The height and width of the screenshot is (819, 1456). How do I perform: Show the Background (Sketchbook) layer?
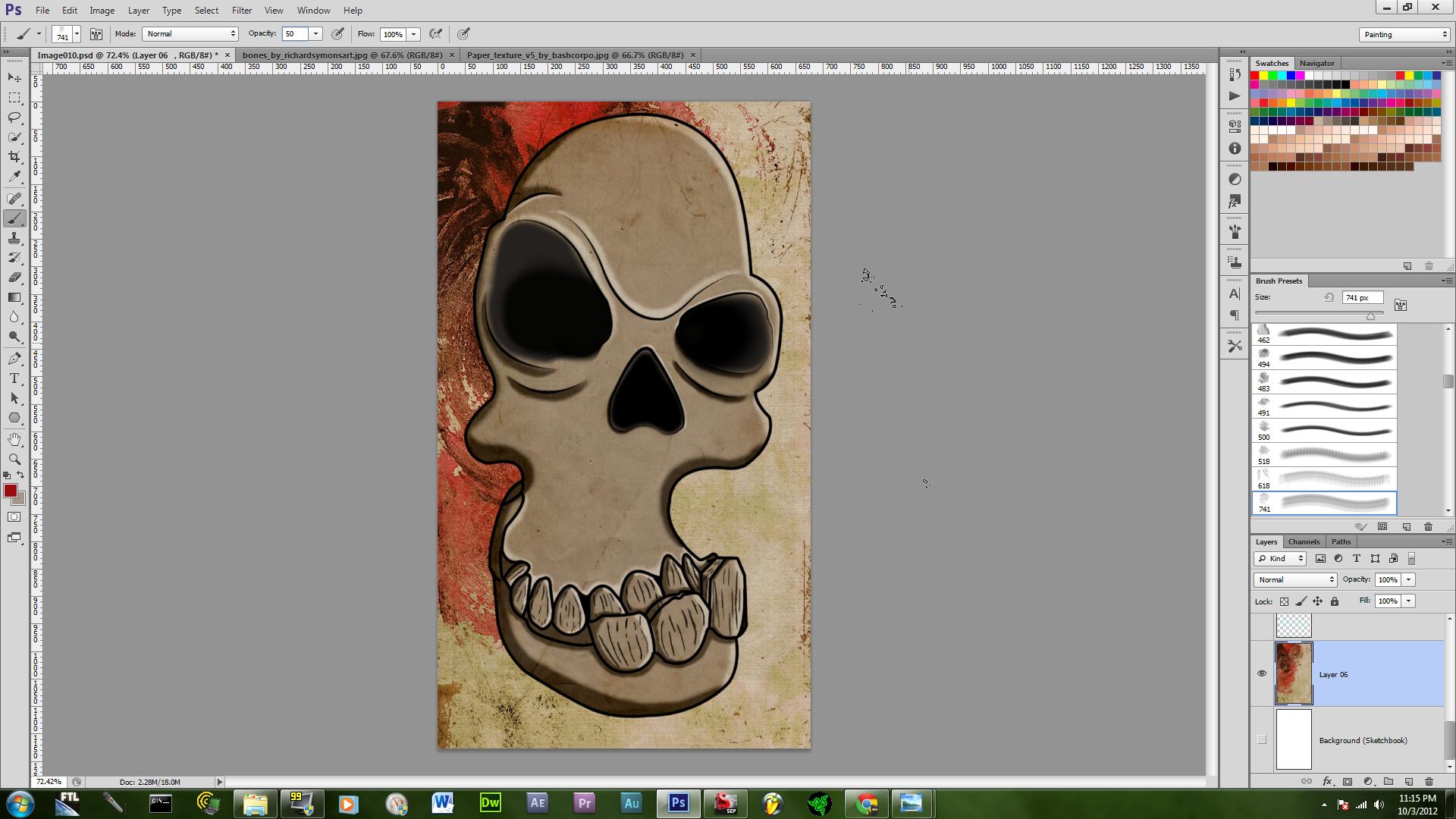tap(1262, 740)
